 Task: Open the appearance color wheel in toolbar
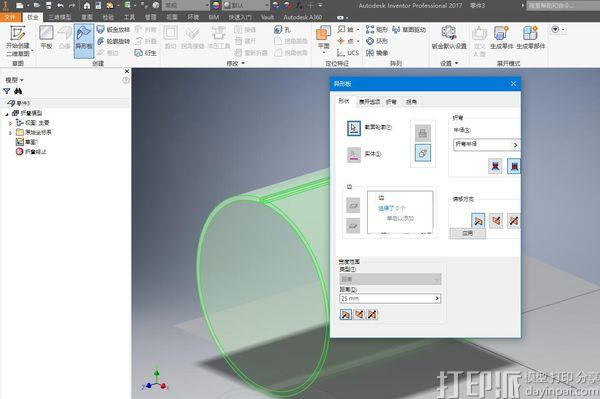click(x=216, y=5)
